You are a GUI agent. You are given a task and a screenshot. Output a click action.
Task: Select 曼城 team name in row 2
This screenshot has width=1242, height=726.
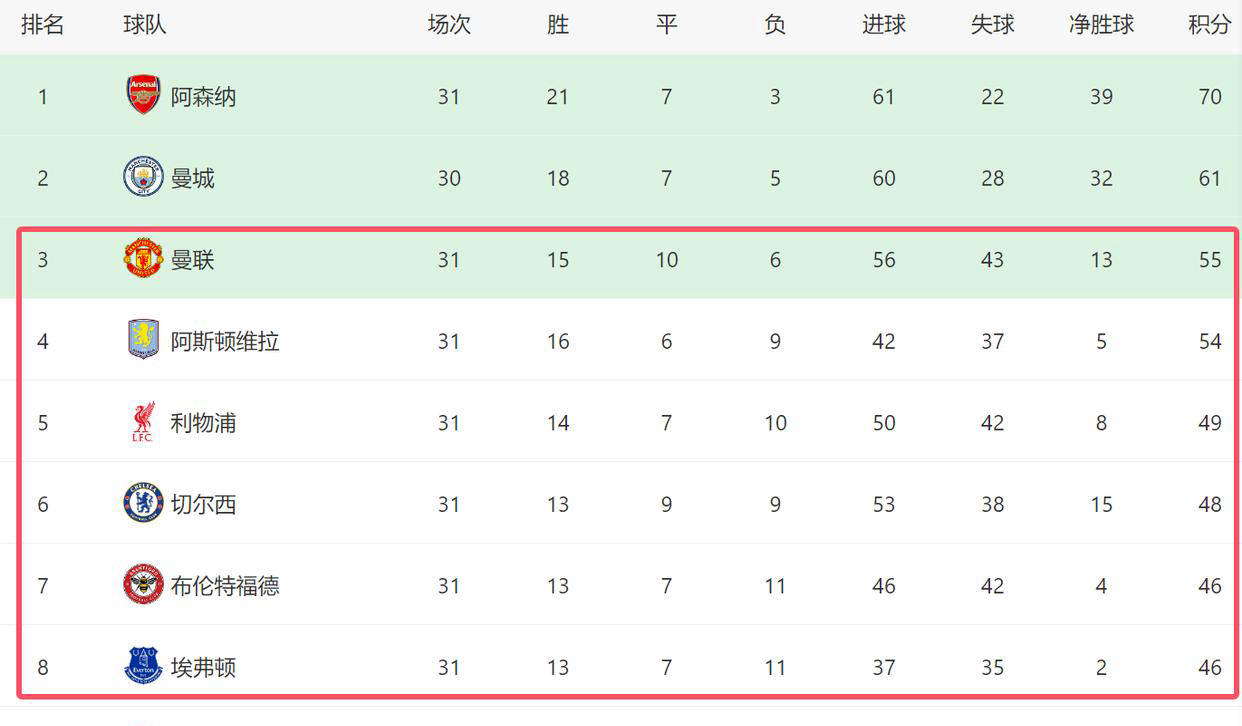tap(193, 179)
